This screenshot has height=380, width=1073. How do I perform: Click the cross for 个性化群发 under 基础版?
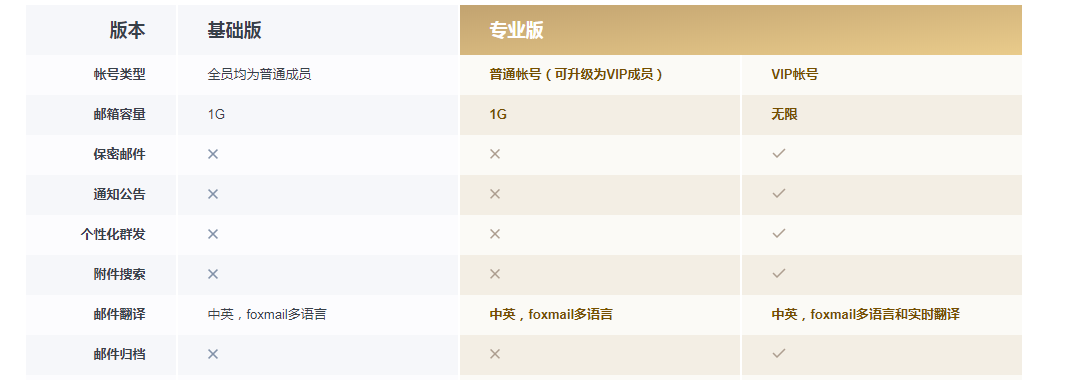[x=213, y=234]
